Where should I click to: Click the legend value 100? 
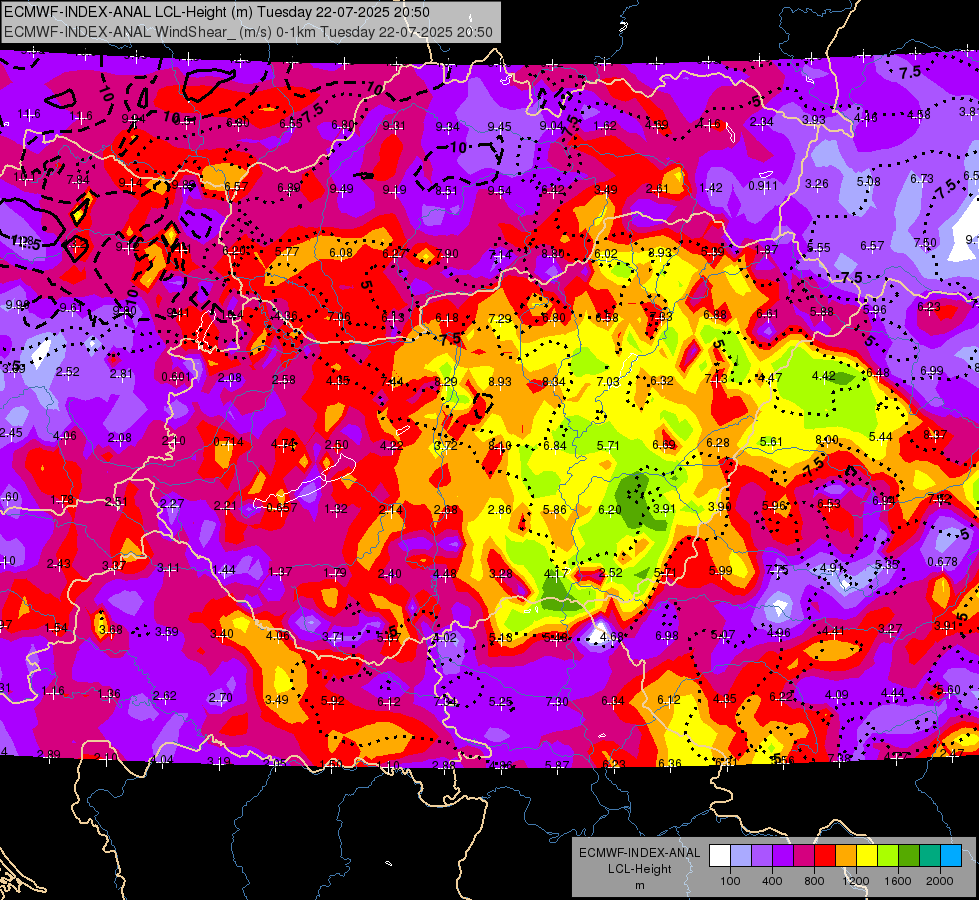730,881
